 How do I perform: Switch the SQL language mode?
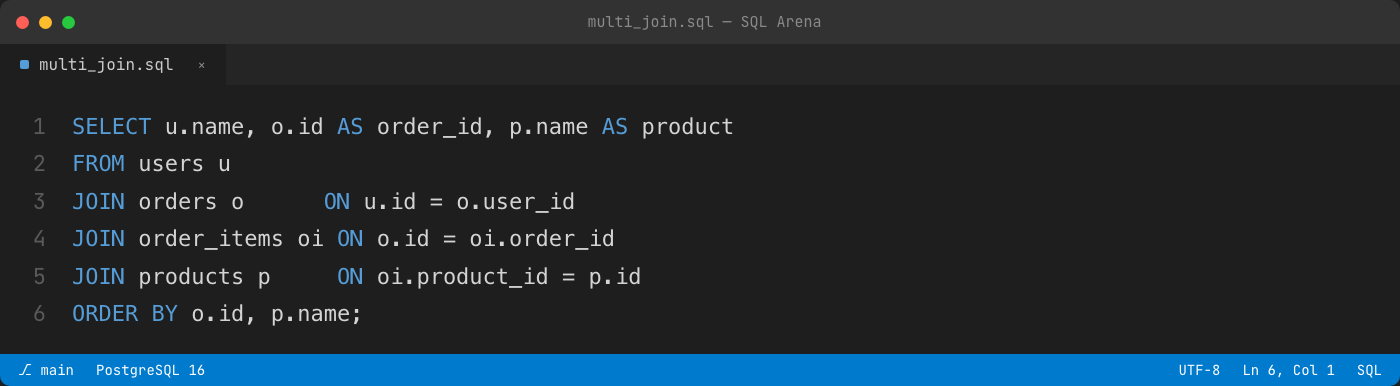[x=1369, y=370]
